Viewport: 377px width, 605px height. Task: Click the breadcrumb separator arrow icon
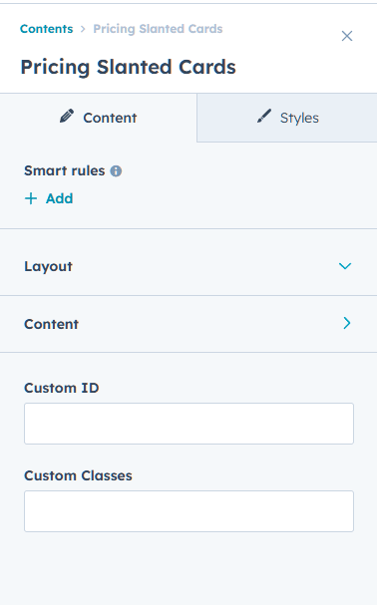click(83, 29)
